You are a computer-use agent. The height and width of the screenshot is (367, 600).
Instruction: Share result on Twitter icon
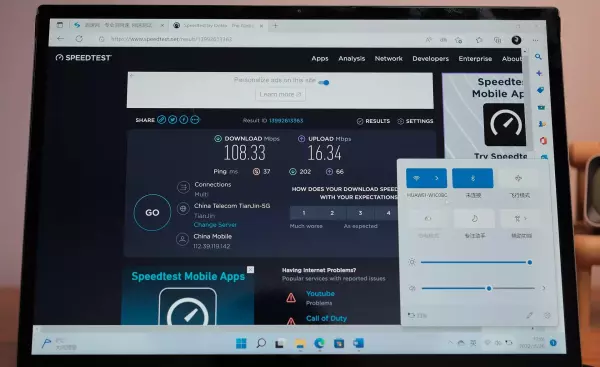[173, 120]
